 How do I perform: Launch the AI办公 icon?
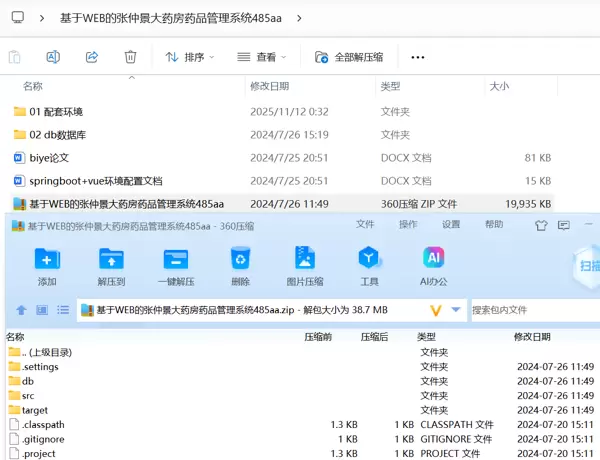(x=433, y=261)
